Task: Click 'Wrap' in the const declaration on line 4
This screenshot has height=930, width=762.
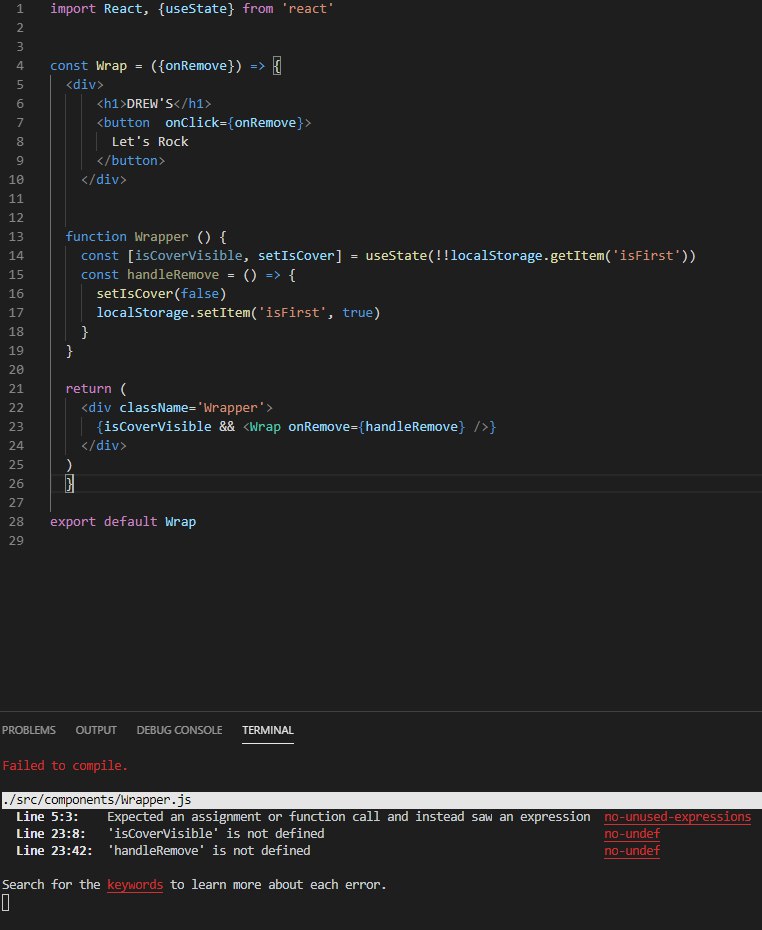Action: (111, 66)
